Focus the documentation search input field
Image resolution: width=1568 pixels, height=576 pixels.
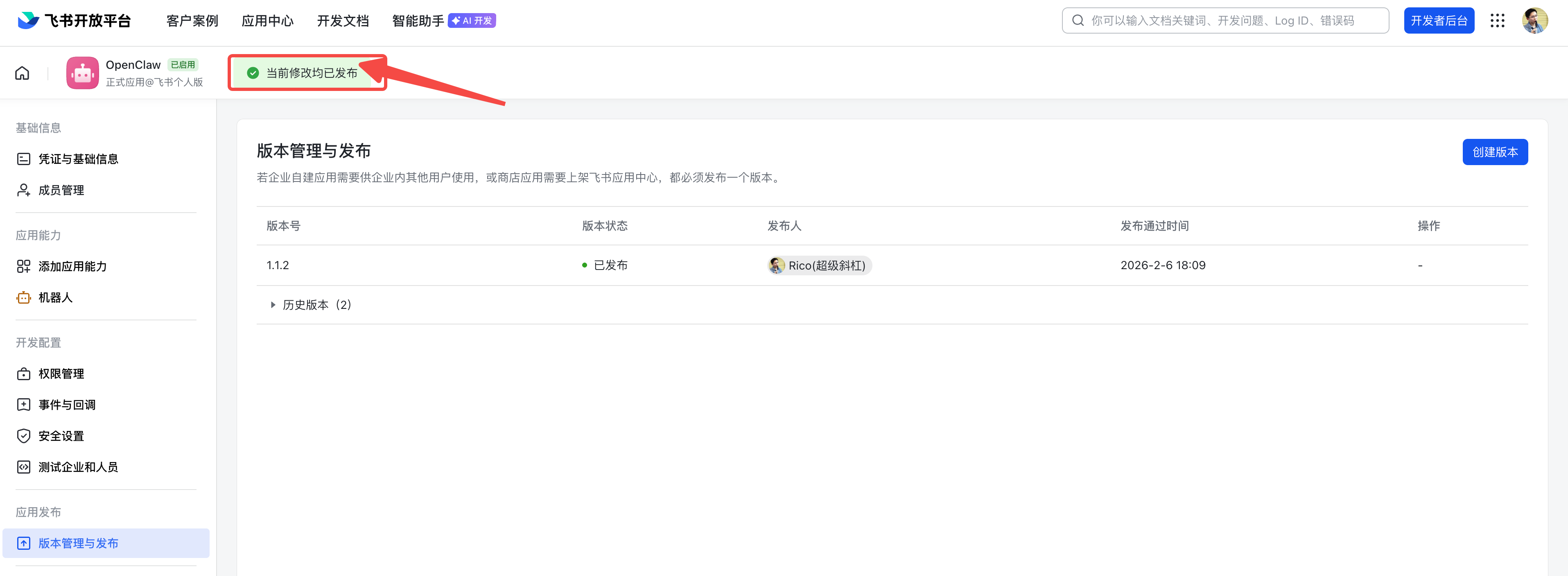[1229, 21]
